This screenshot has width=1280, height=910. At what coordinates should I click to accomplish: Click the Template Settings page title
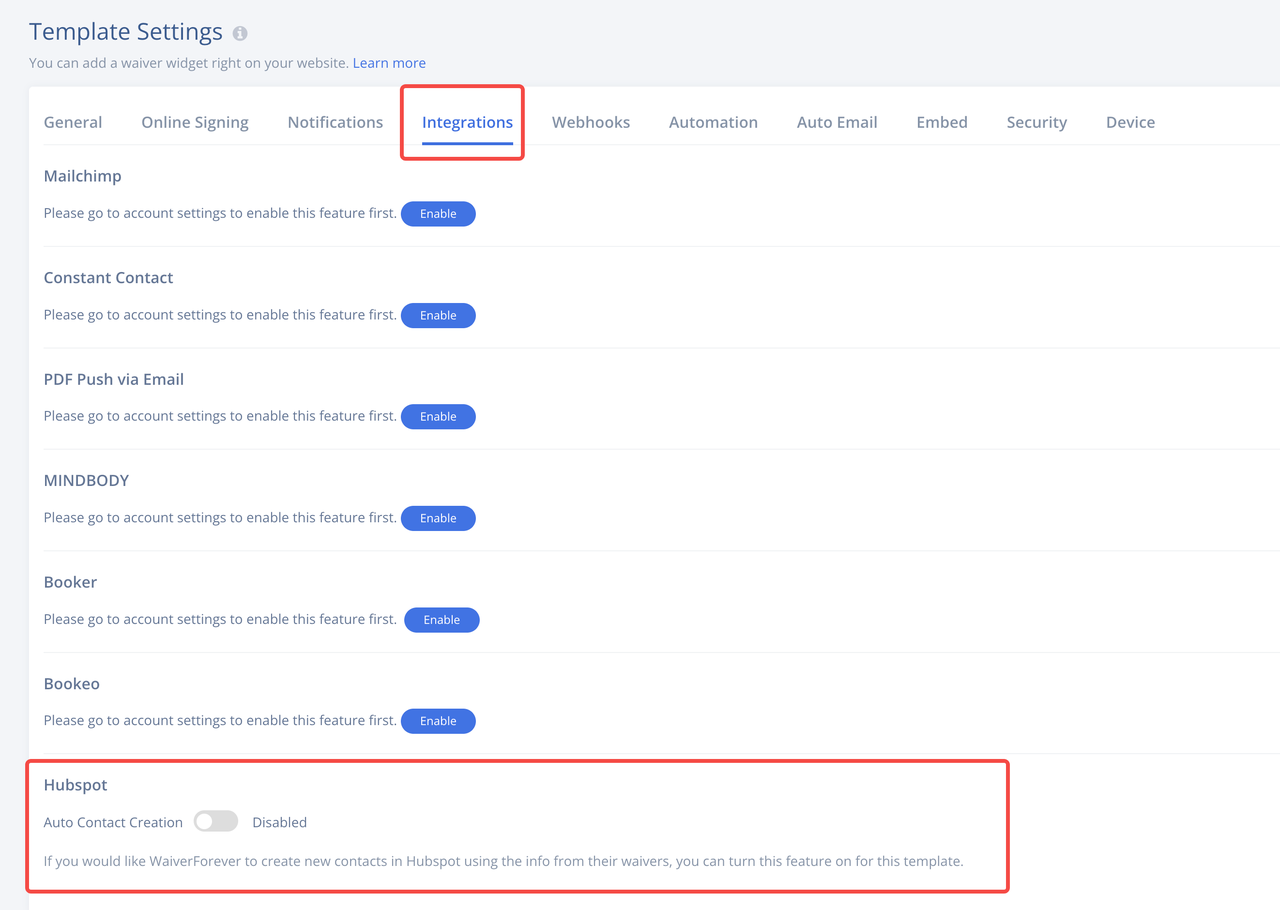point(126,32)
